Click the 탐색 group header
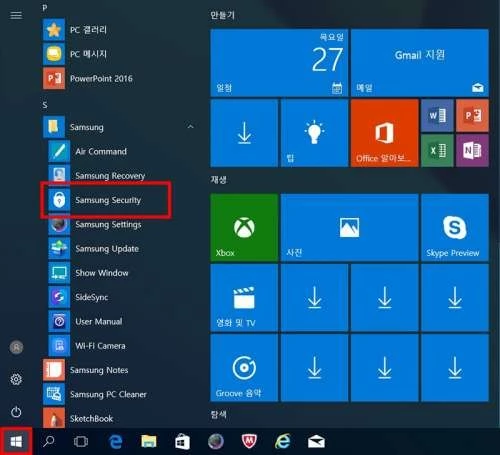500x455 pixels. pyautogui.click(x=218, y=415)
